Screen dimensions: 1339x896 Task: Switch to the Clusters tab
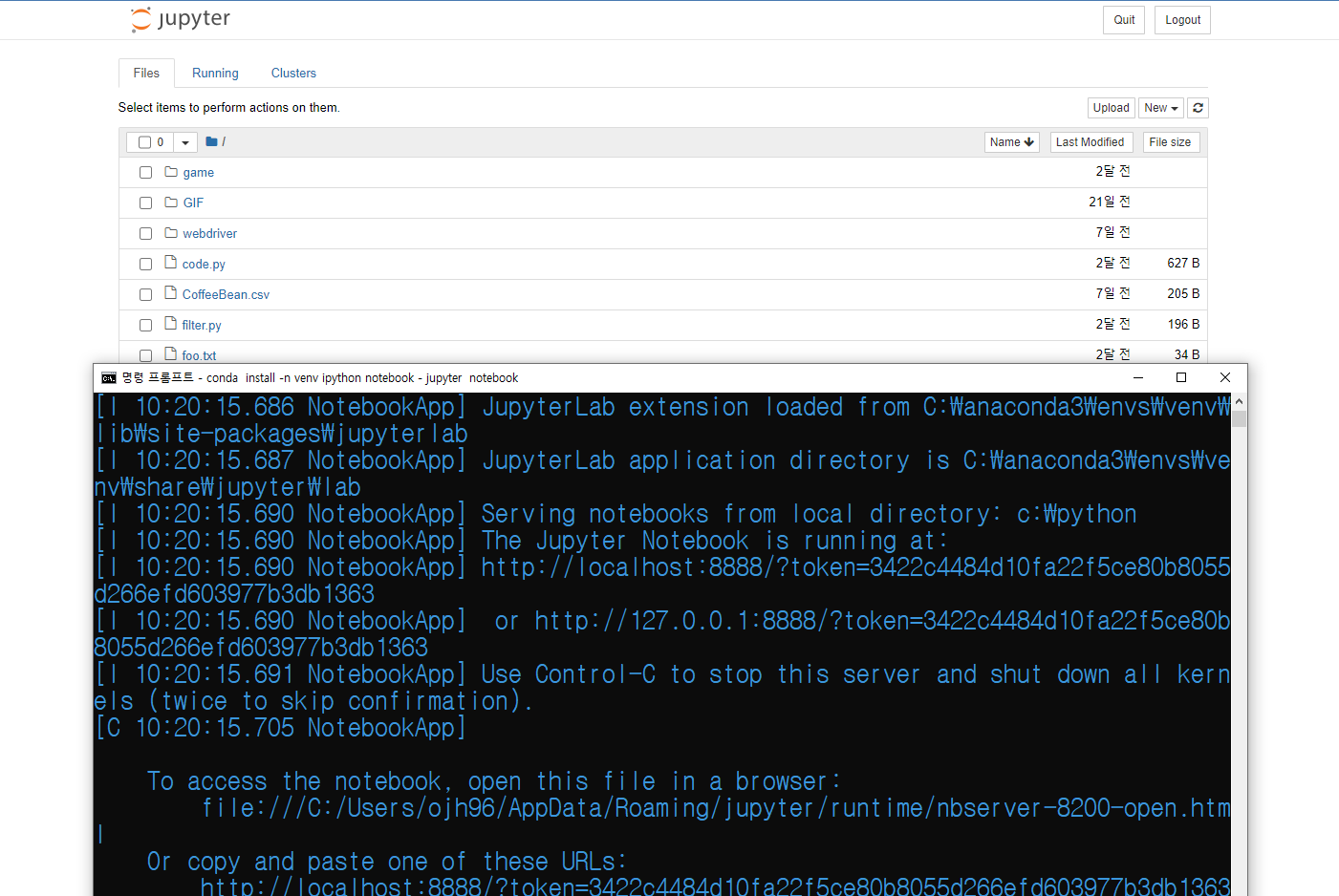[293, 73]
